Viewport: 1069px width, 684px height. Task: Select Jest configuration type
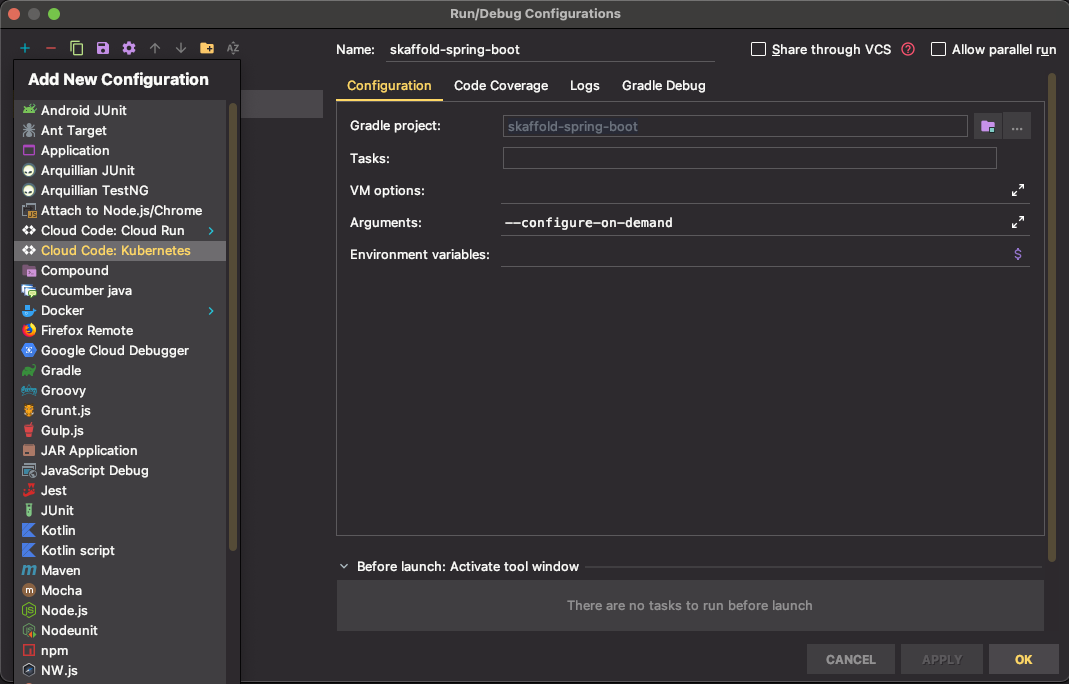click(120, 490)
